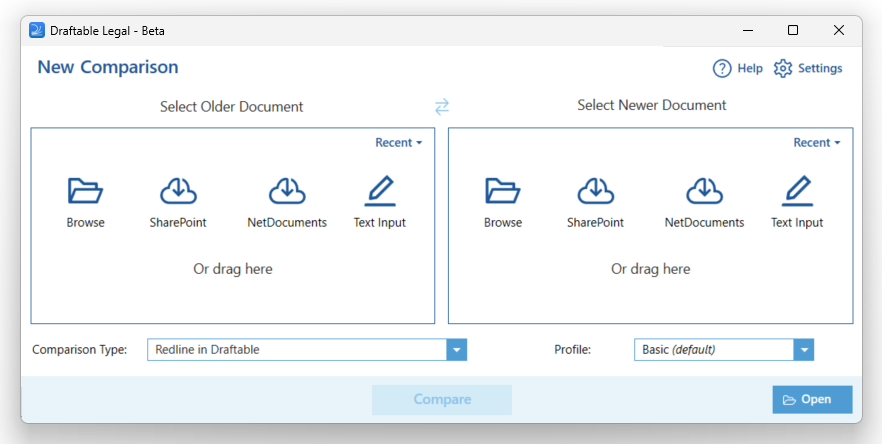Click the New Comparison heading
882x444 pixels.
[x=108, y=67]
